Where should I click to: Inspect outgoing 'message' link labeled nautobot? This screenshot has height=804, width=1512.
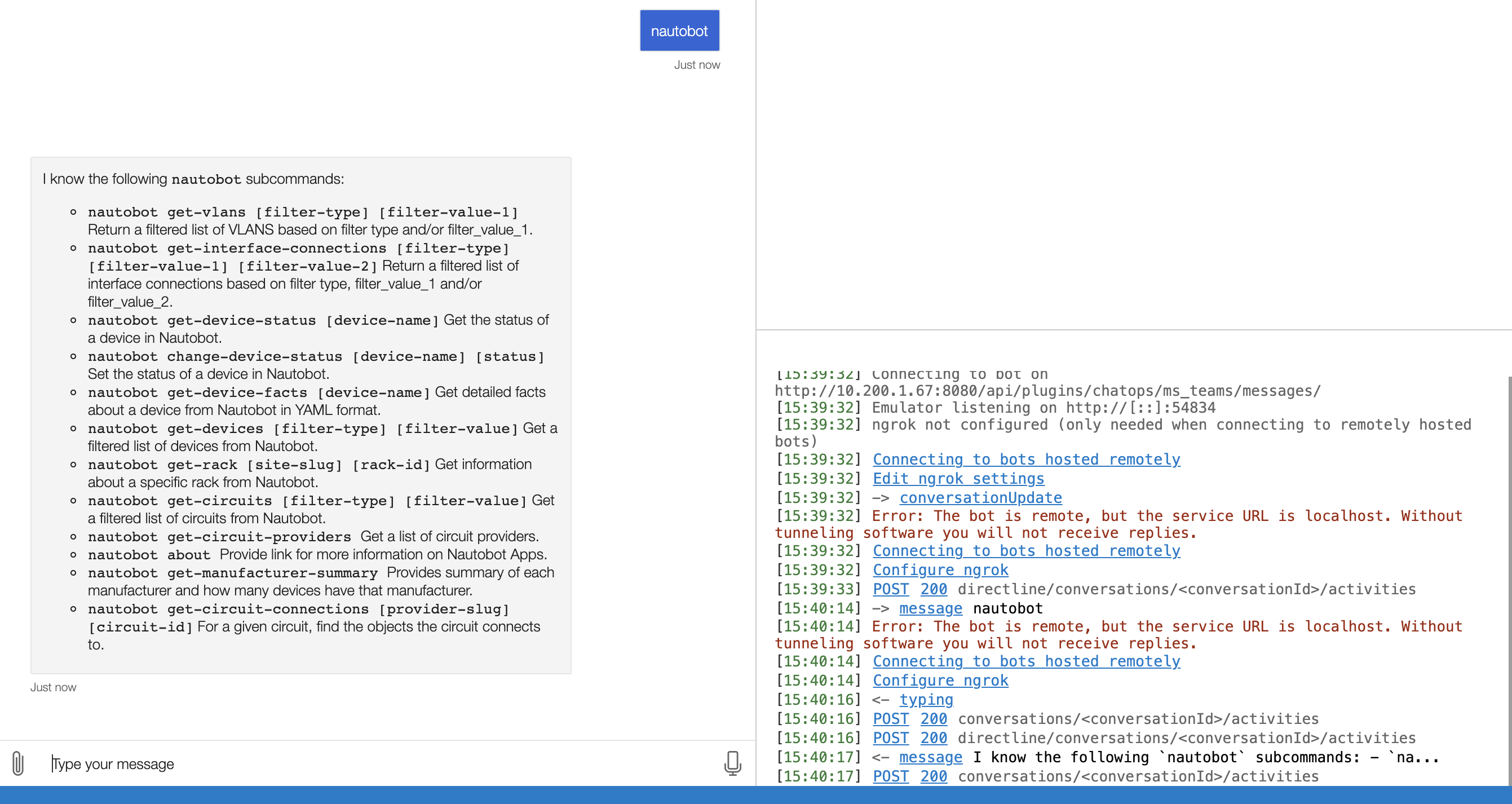click(x=930, y=608)
